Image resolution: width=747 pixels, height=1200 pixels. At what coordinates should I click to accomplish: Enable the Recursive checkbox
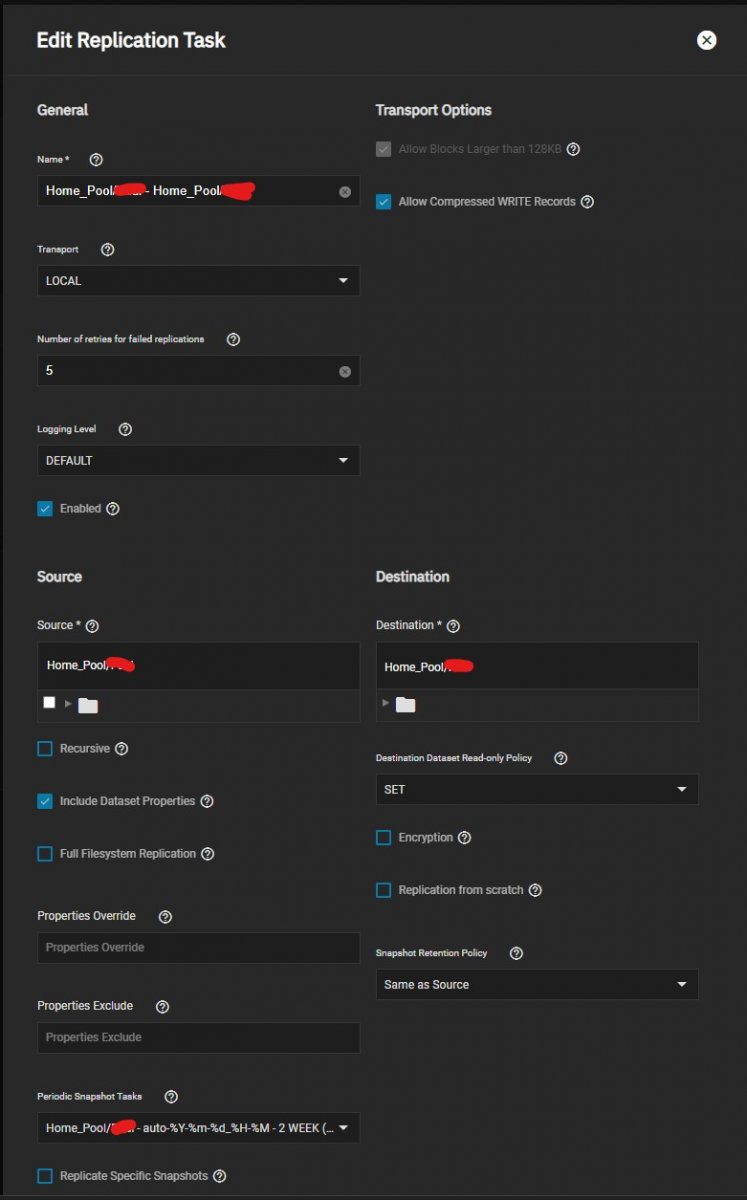coord(45,749)
